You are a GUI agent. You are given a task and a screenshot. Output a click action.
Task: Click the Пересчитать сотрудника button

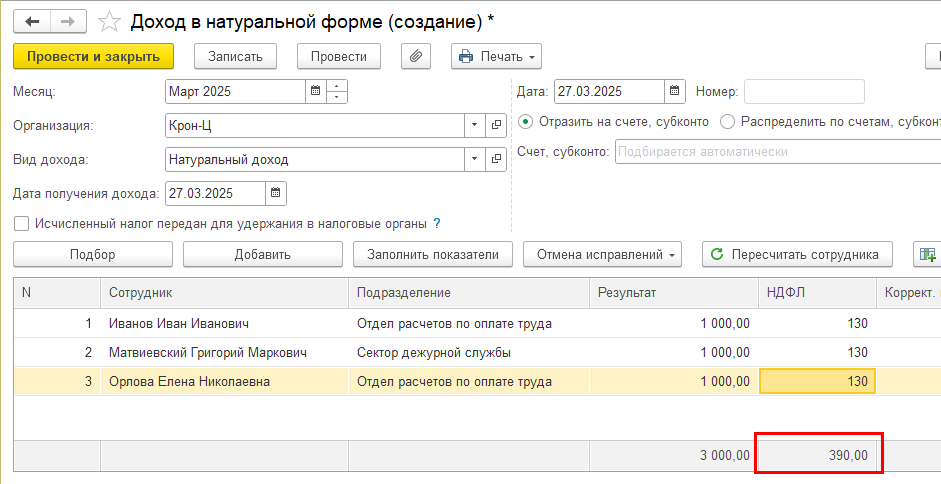pos(796,254)
